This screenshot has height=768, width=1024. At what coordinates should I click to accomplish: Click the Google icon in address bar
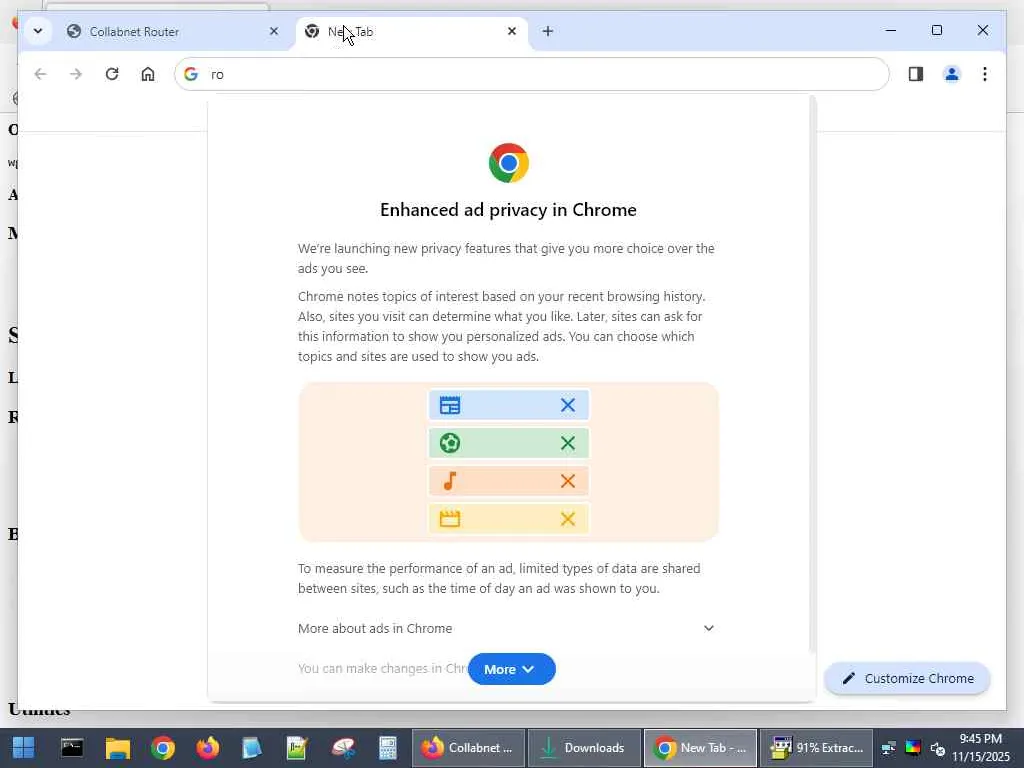191,74
